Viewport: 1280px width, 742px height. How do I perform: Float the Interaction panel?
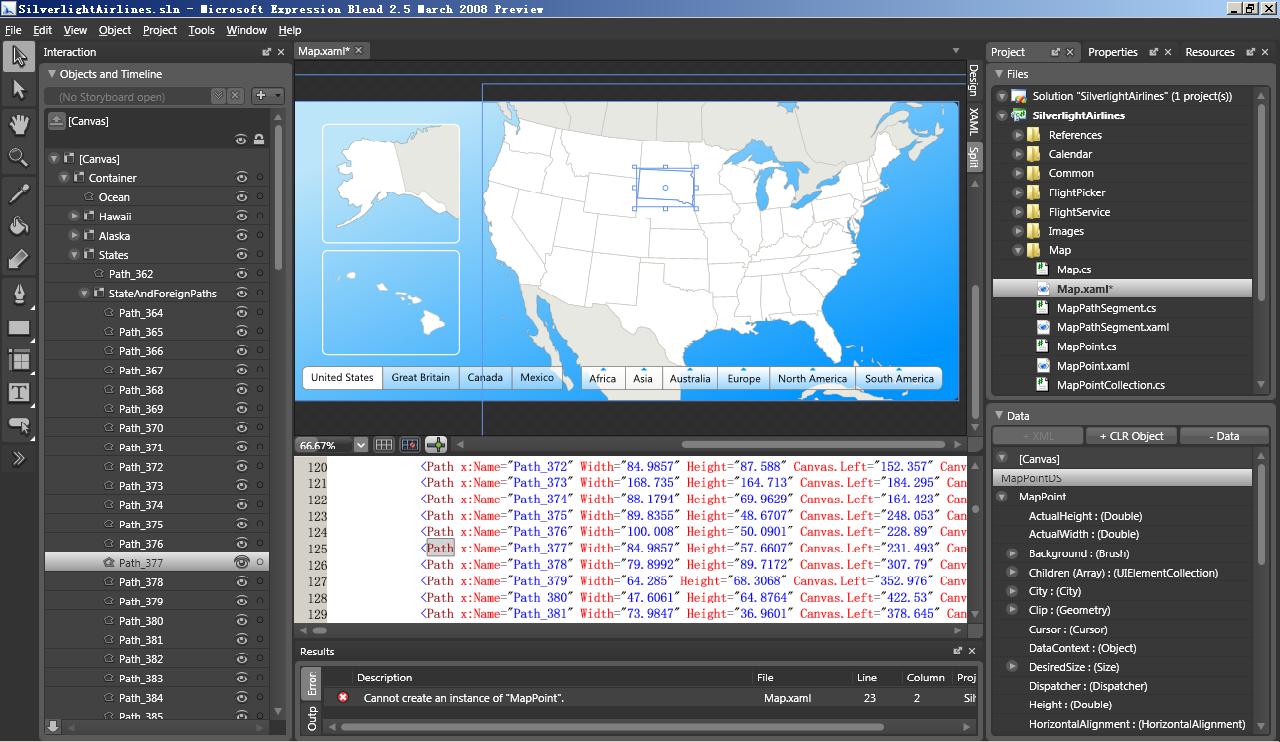[x=267, y=52]
